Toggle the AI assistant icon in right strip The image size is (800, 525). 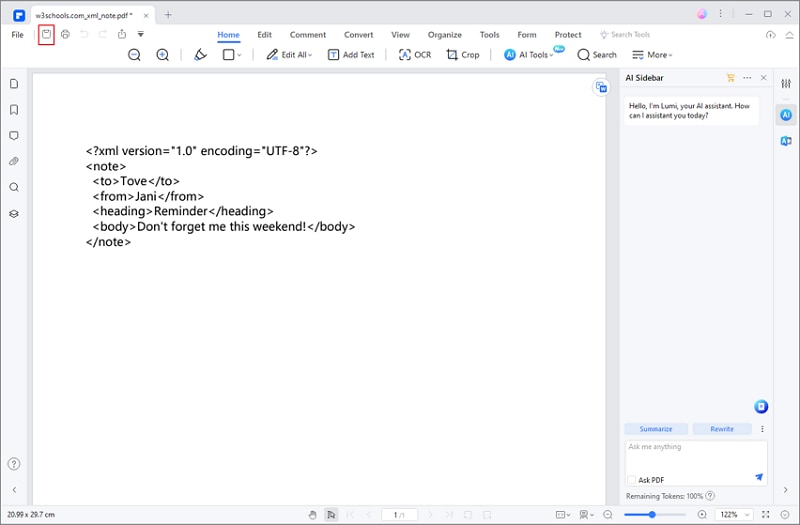(x=786, y=115)
